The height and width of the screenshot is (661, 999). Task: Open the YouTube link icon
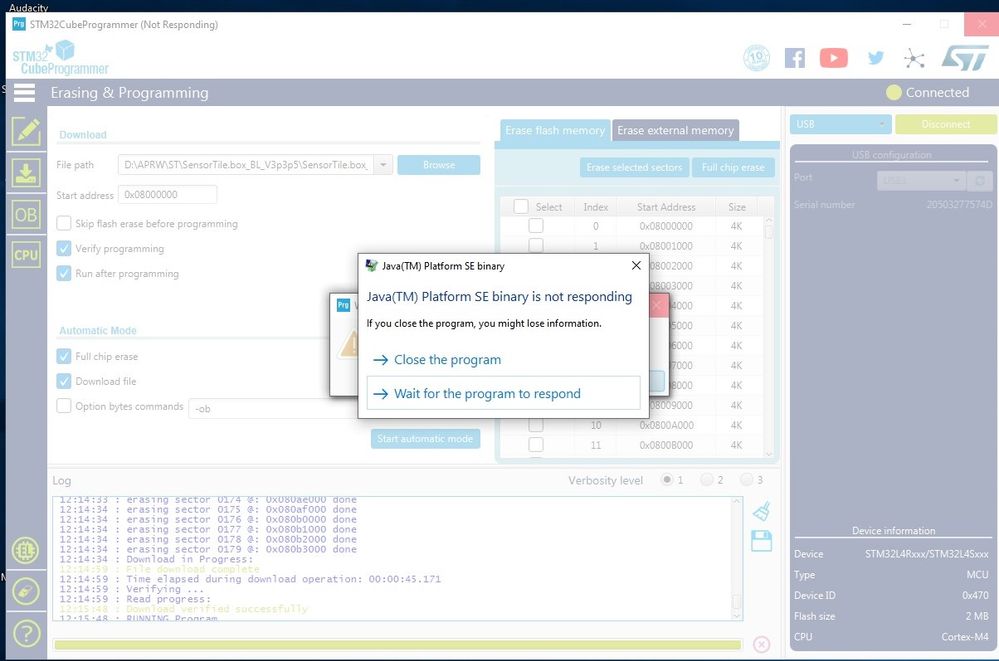point(833,58)
